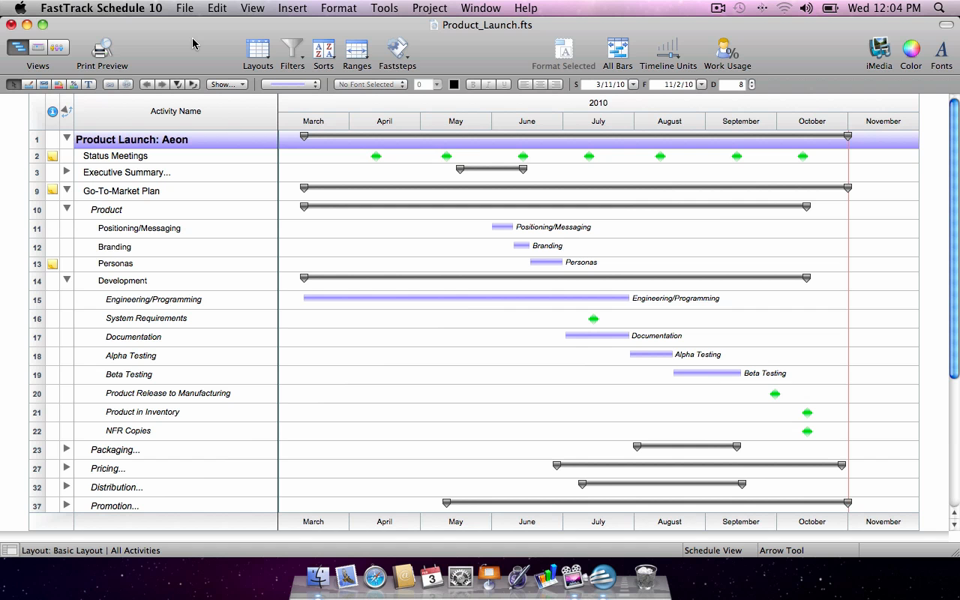Open the iMedia browser icon

[879, 49]
